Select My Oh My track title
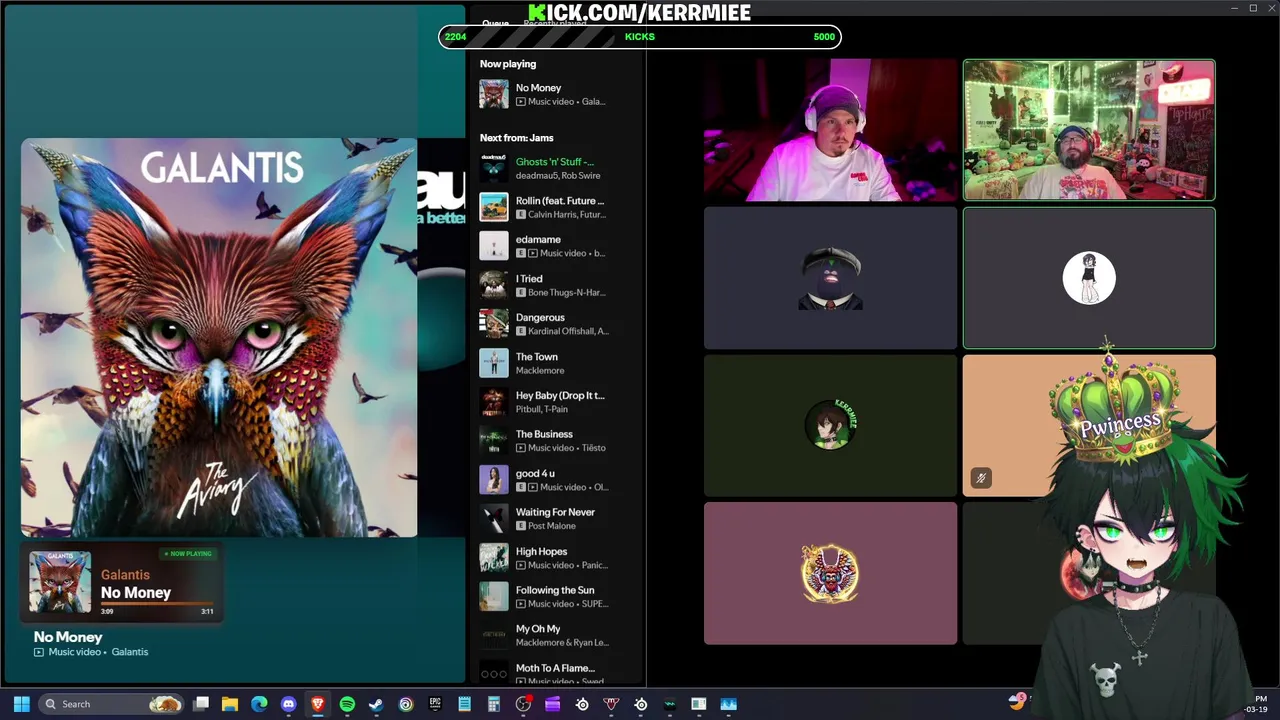The image size is (1280, 720). [x=538, y=630]
